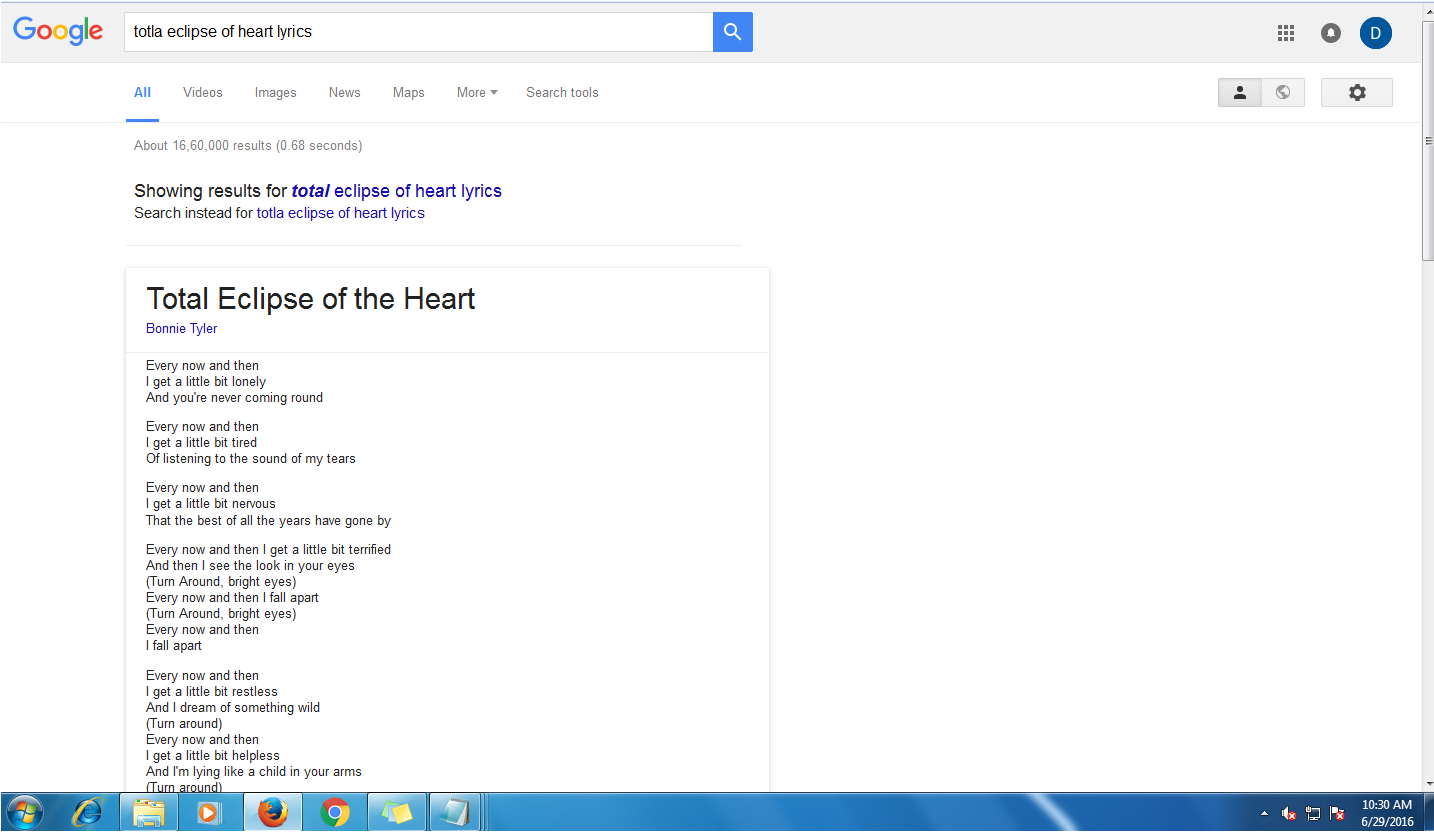Expand the More search category dropdown
1434x832 pixels.
(x=477, y=92)
